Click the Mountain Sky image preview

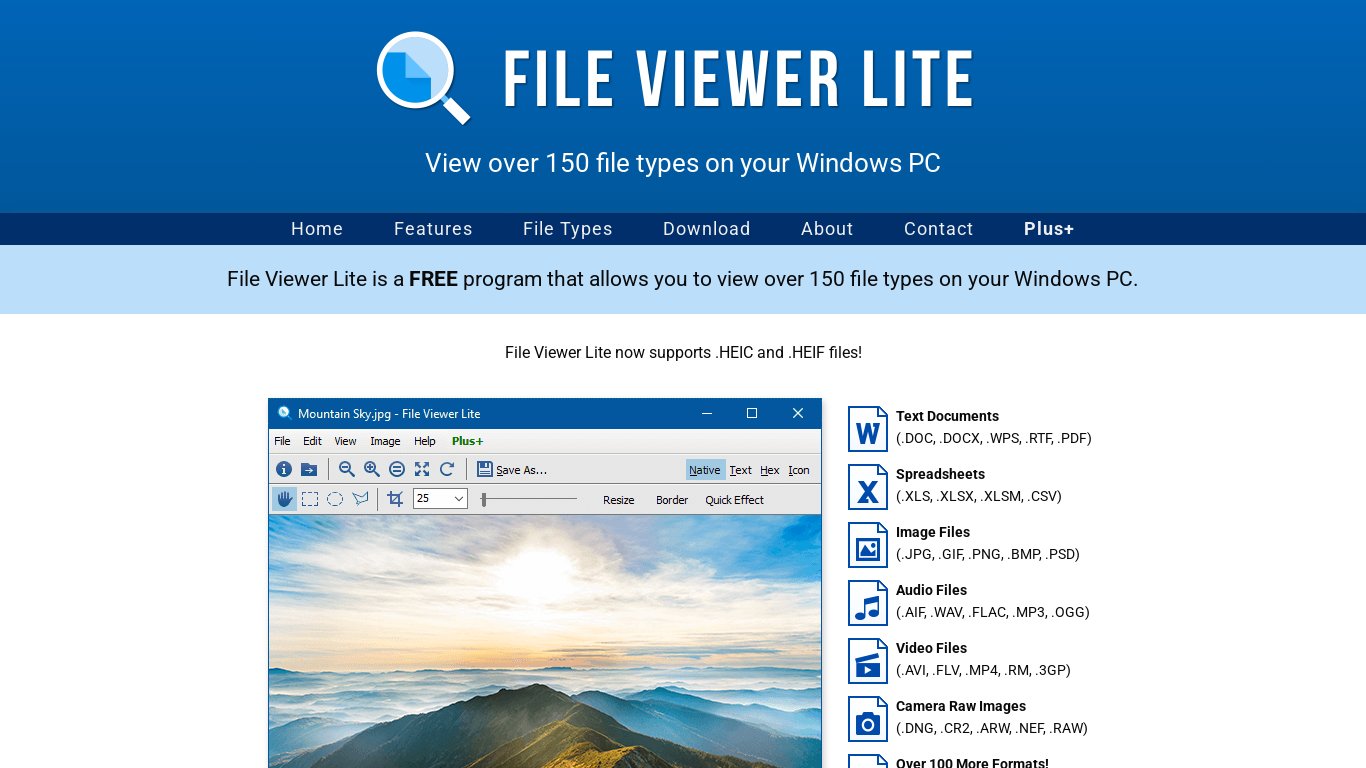(x=545, y=641)
